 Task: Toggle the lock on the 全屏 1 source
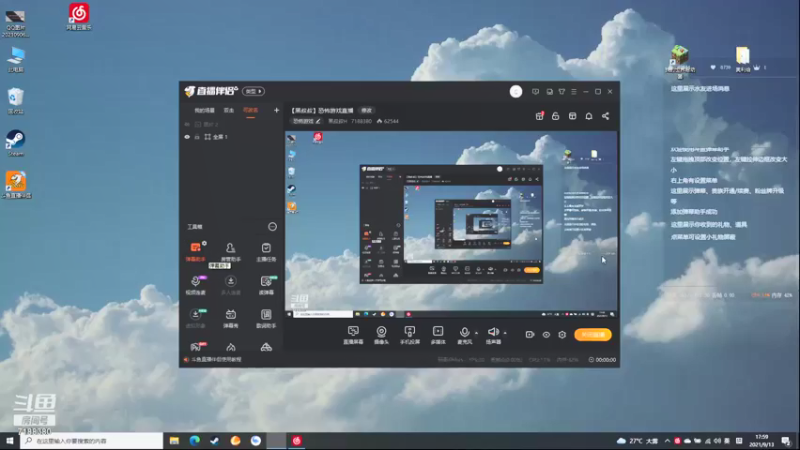point(197,137)
